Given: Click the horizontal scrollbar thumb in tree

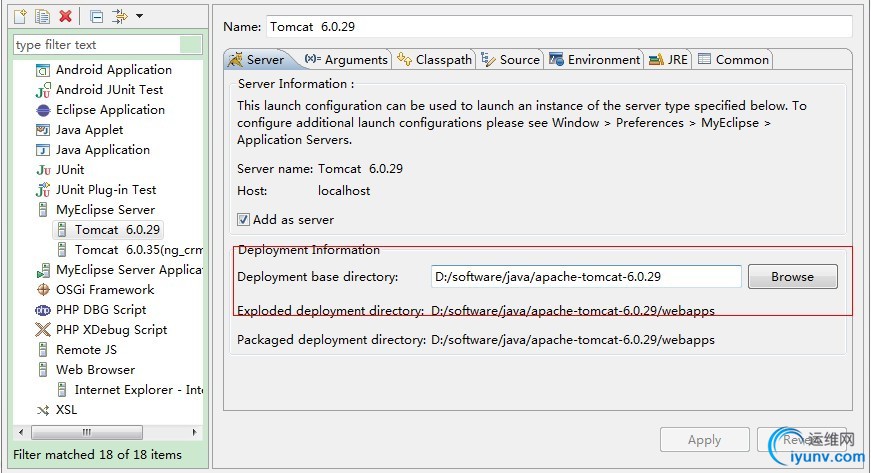Looking at the screenshot, I should 87,432.
